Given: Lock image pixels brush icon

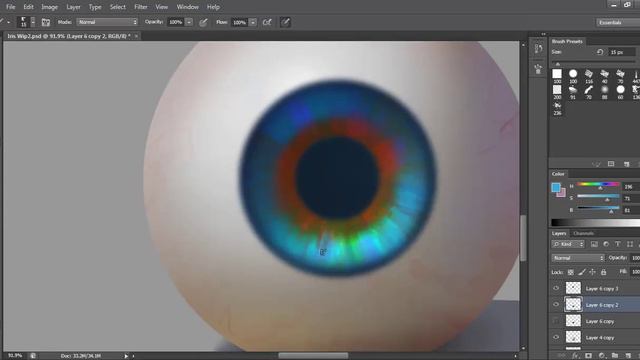Looking at the screenshot, I should (582, 272).
